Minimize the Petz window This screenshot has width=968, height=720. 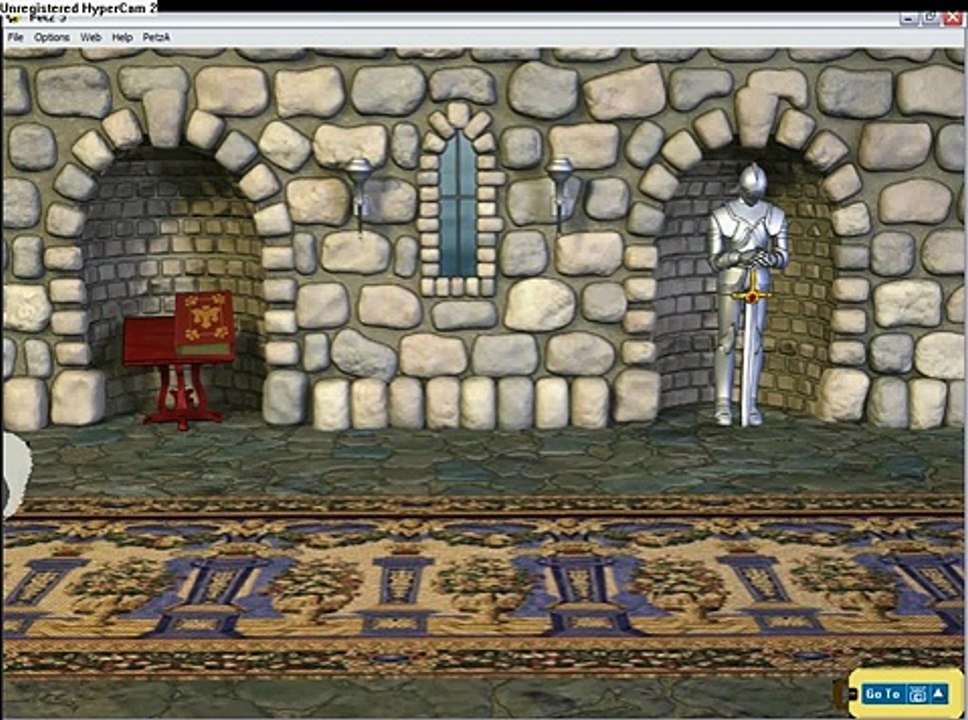(x=908, y=19)
